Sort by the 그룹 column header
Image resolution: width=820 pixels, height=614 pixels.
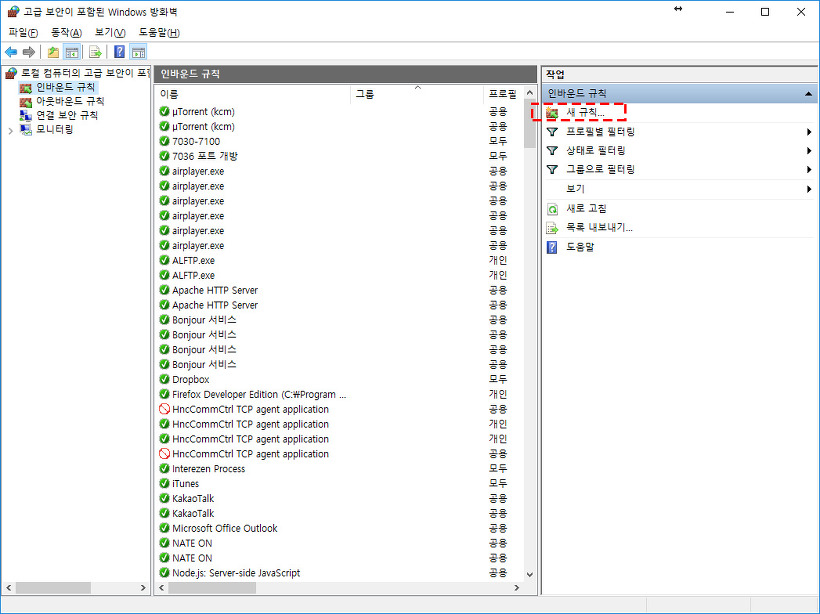coord(417,94)
